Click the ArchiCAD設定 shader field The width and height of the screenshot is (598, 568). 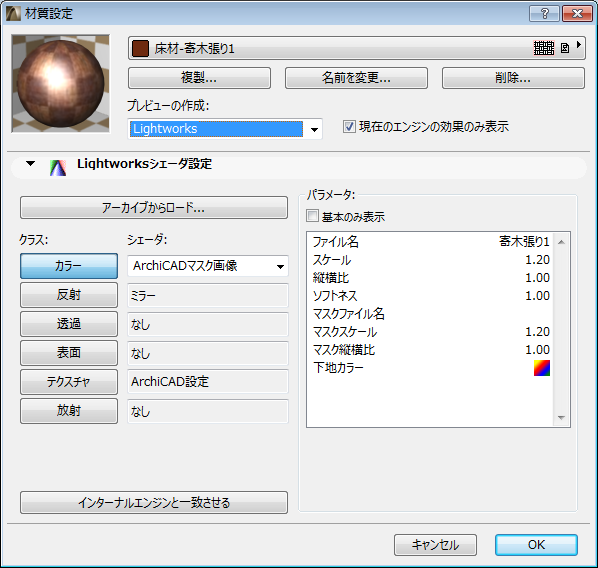pos(208,382)
